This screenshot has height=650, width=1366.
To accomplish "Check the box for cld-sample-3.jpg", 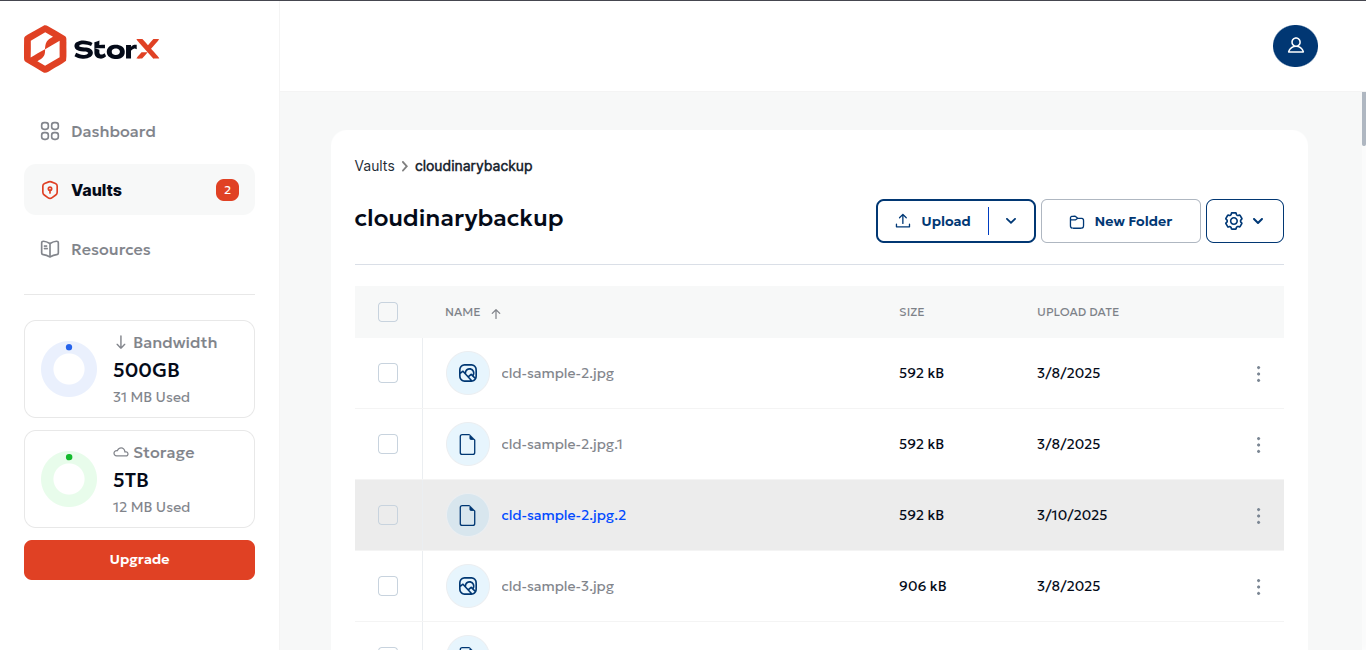I will point(388,586).
